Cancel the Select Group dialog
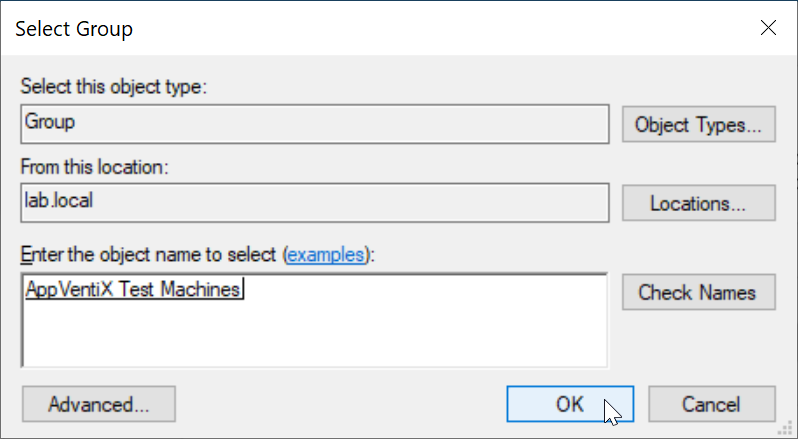This screenshot has height=439, width=798. 711,404
